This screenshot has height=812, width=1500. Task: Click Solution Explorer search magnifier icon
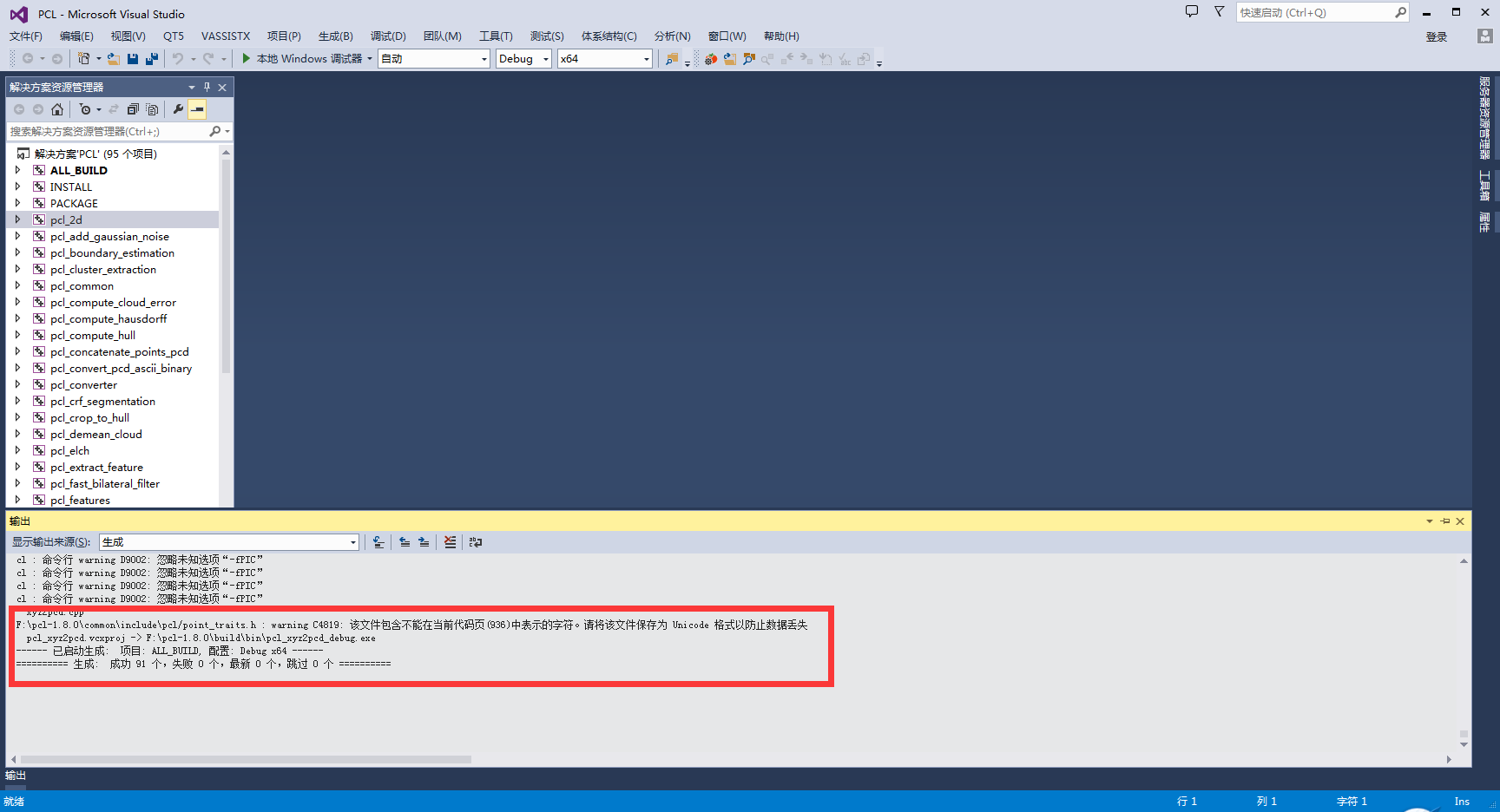[215, 132]
